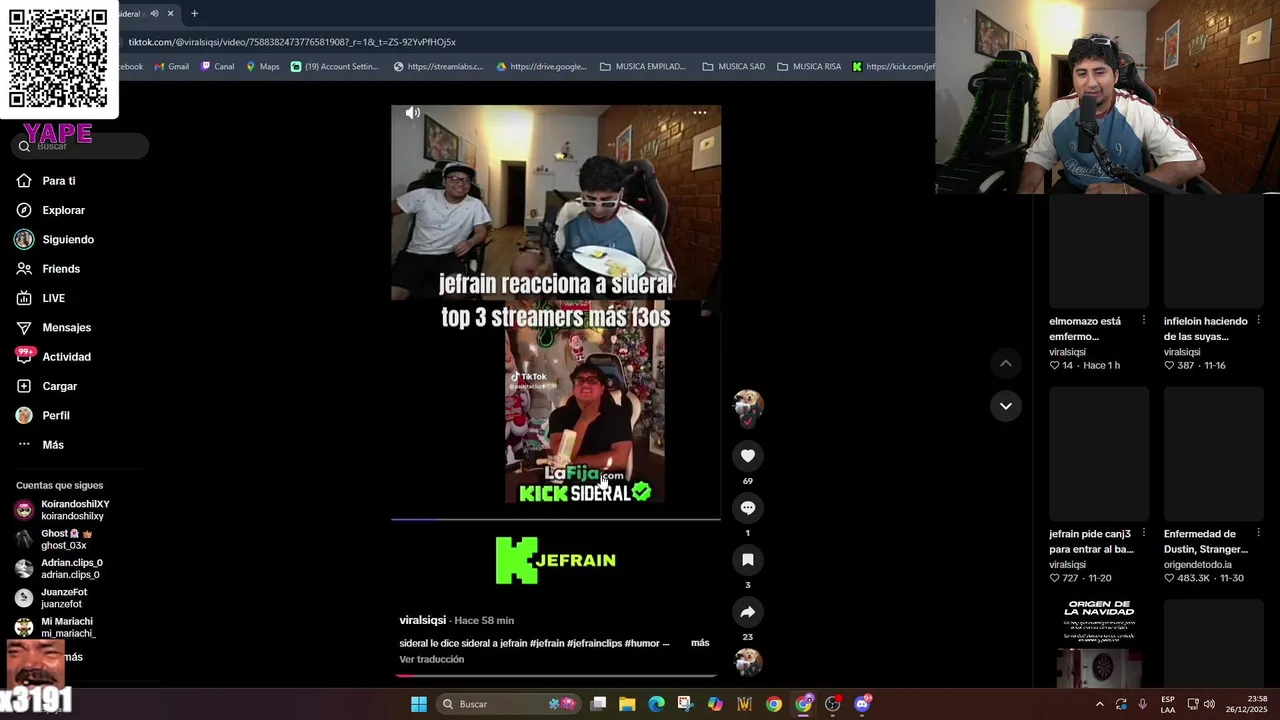This screenshot has width=1280, height=720.
Task: Expand caption with más link
Action: click(x=700, y=643)
